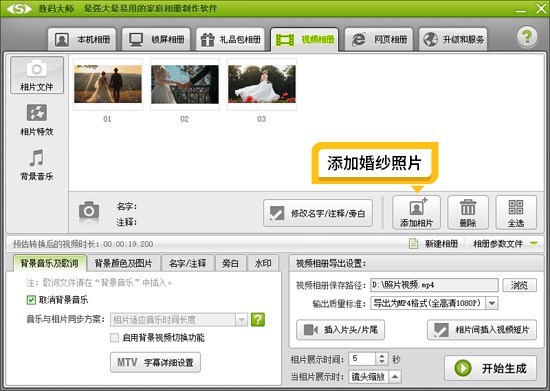
Task: Enable the 启用背景视频切换功能 checkbox
Action: coord(114,338)
